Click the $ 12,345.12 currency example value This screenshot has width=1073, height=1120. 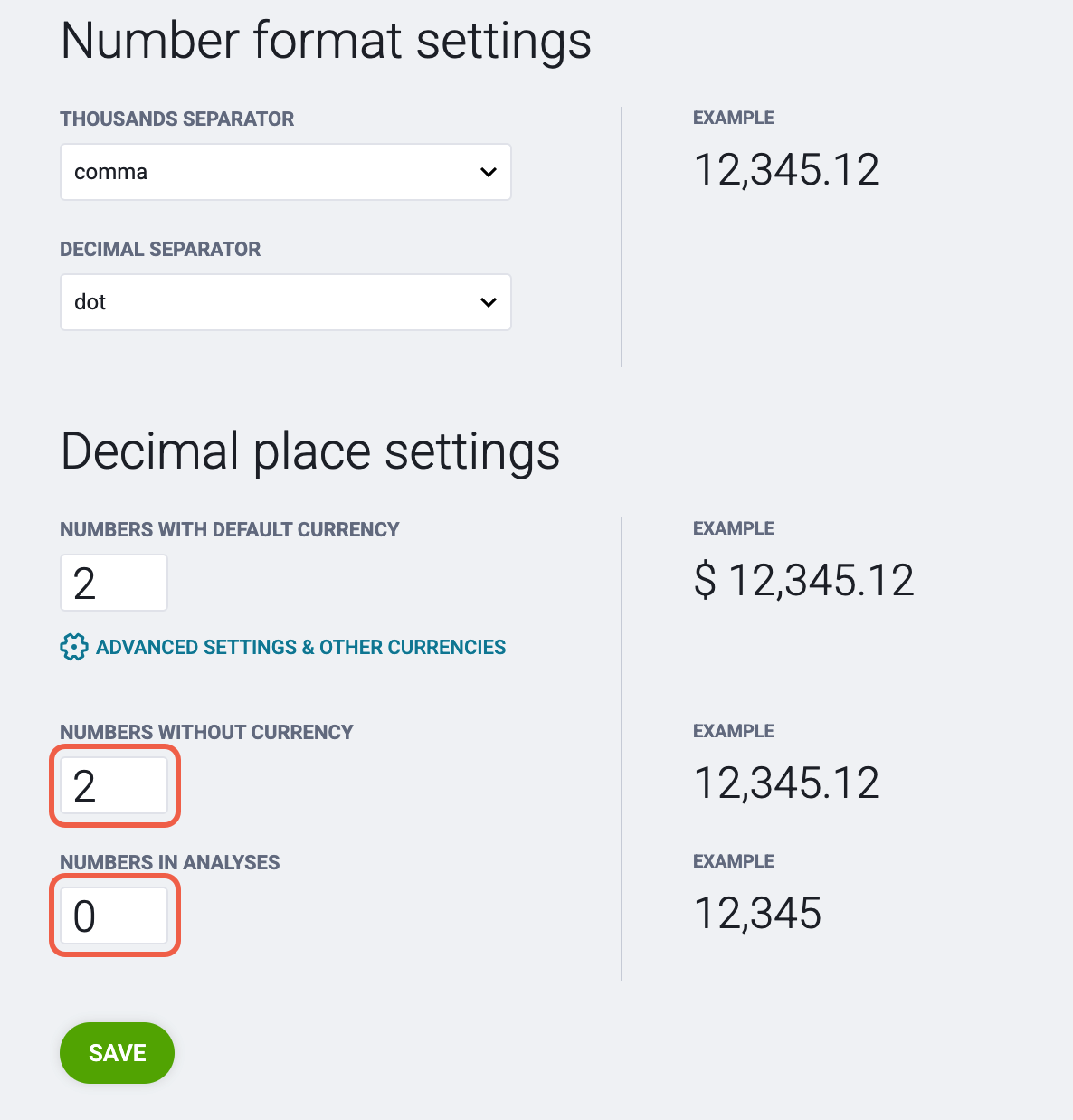[804, 580]
